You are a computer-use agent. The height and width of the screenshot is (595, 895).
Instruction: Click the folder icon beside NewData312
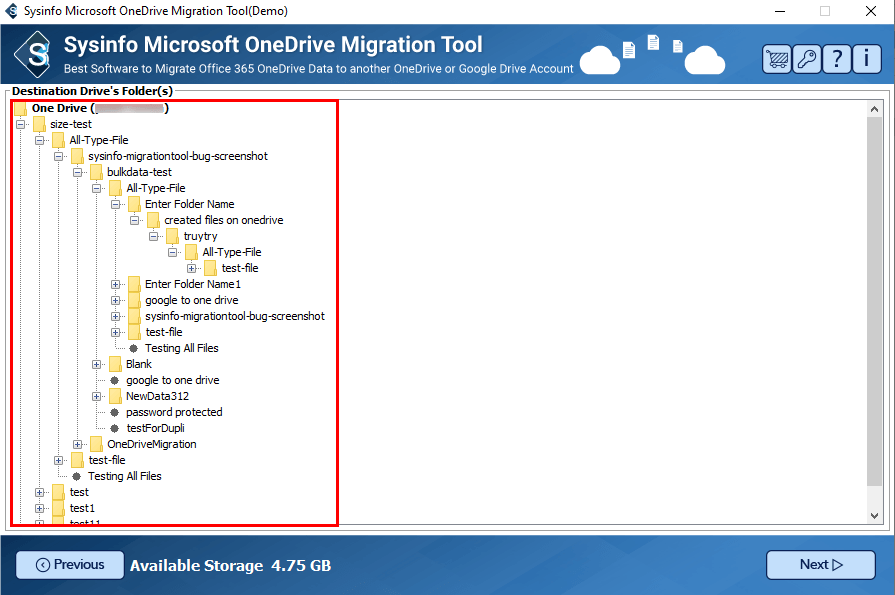click(116, 396)
